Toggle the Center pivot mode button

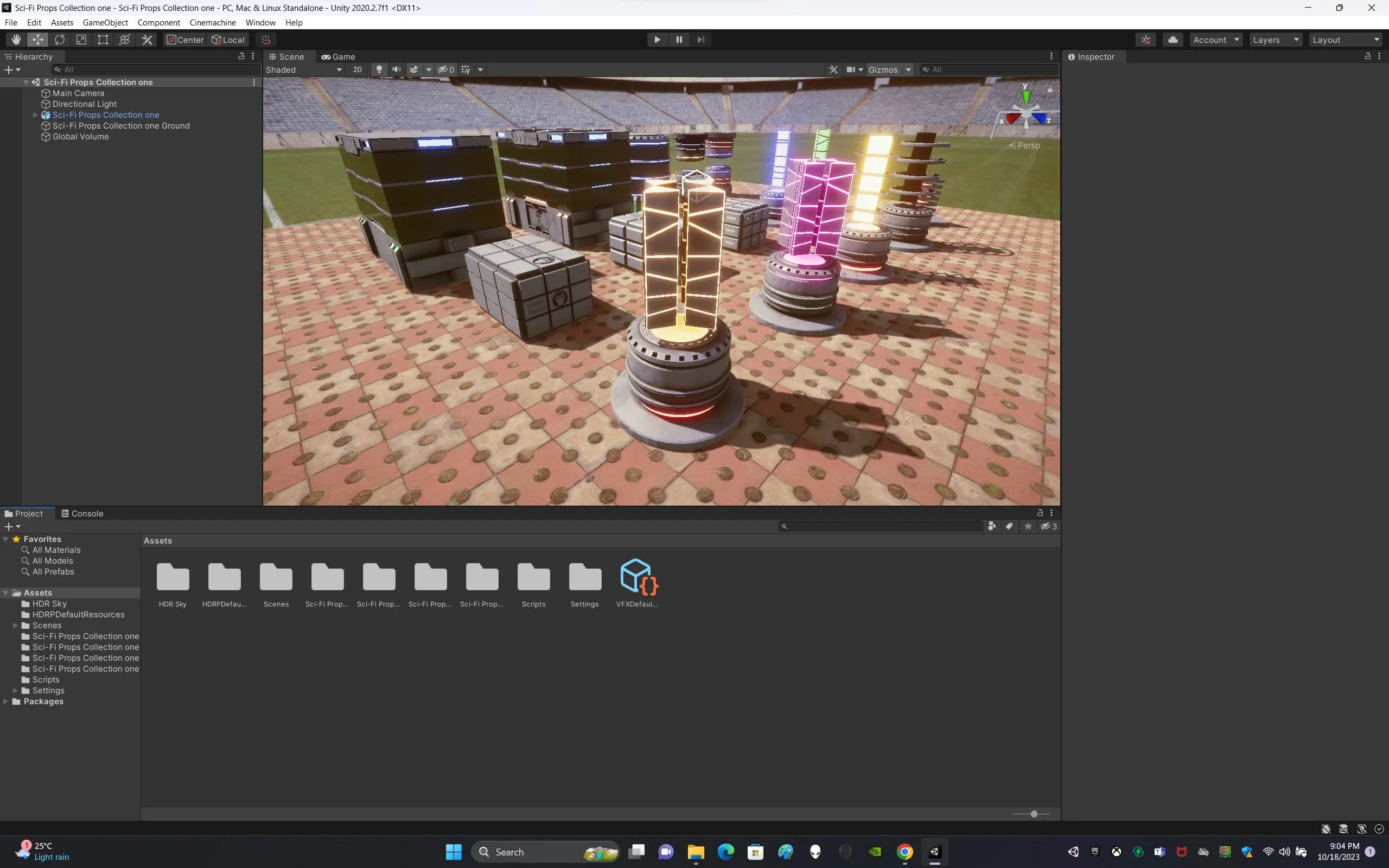click(x=185, y=40)
